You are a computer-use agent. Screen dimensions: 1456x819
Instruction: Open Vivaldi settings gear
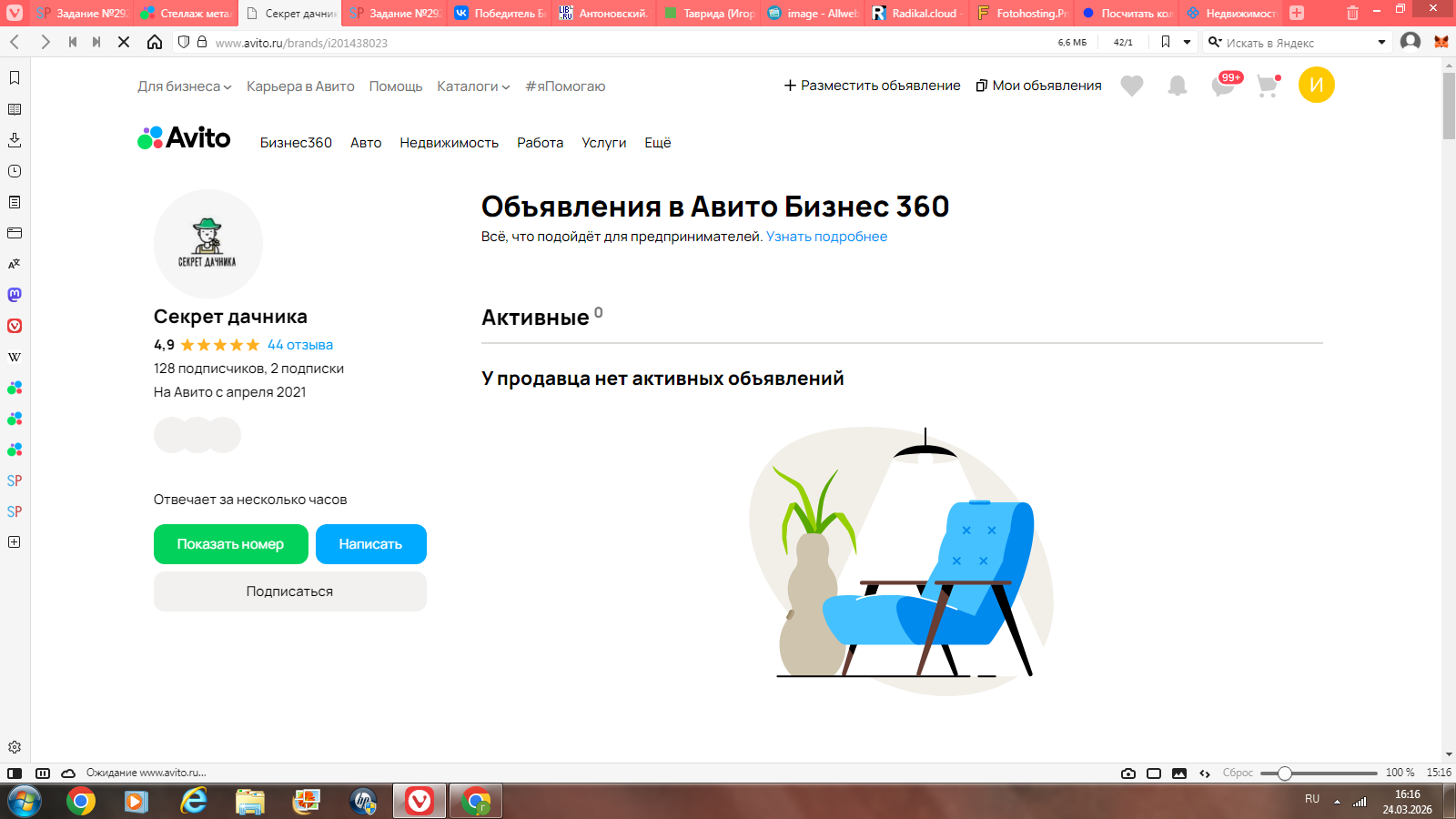pos(15,747)
